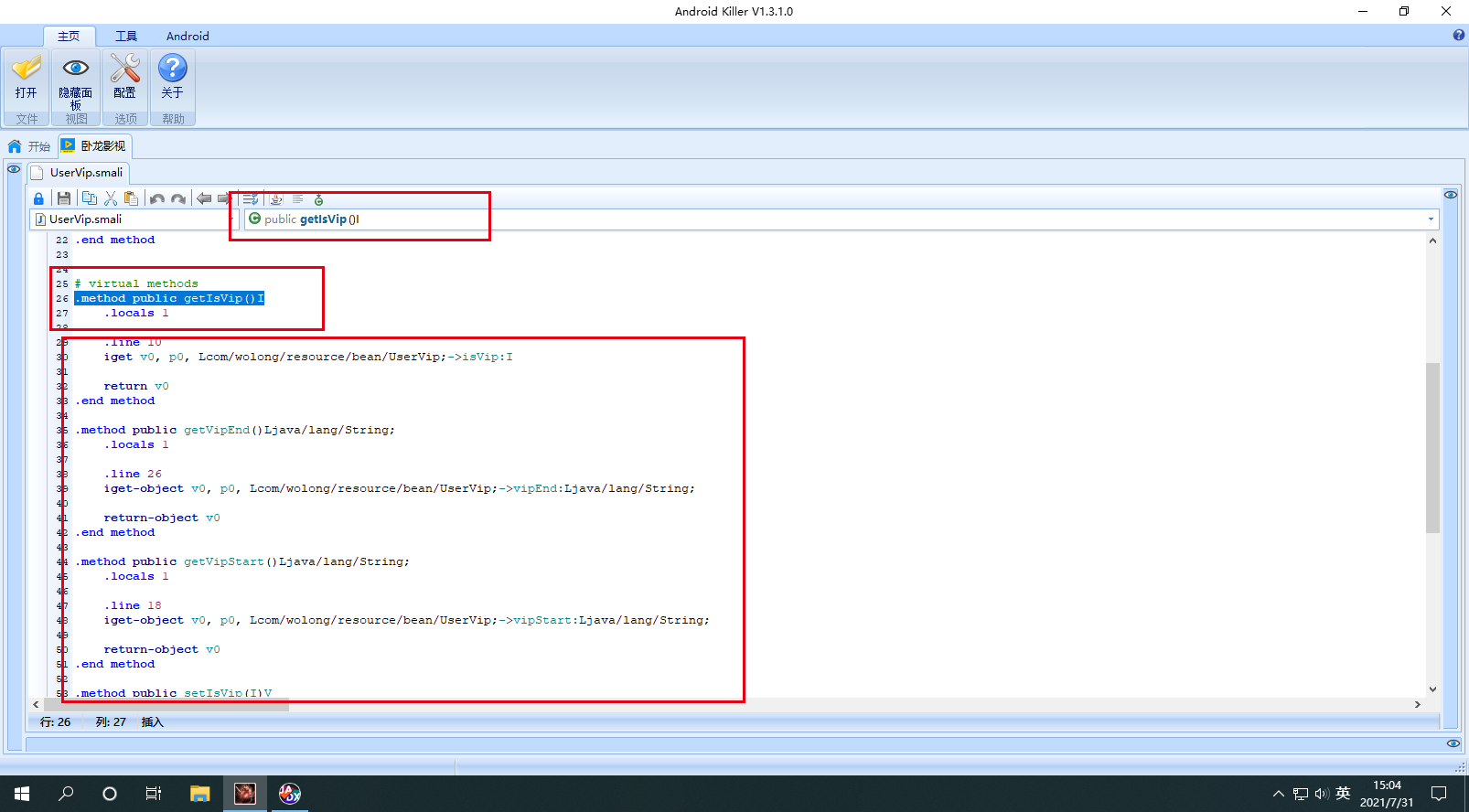This screenshot has height=812, width=1469.
Task: Click the Paste clipboard icon
Action: click(x=132, y=198)
